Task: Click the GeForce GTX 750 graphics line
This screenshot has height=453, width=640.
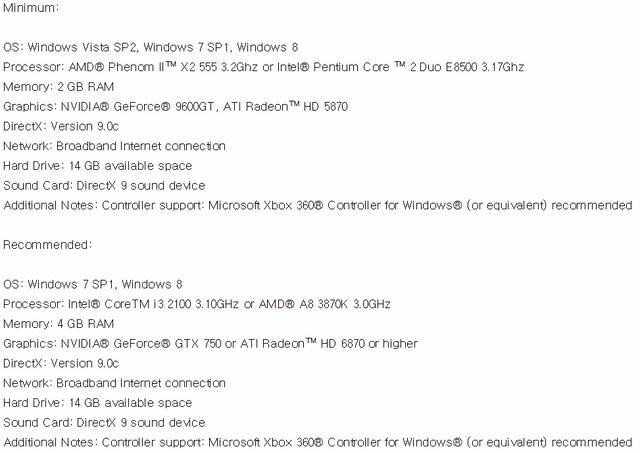Action: tap(210, 344)
